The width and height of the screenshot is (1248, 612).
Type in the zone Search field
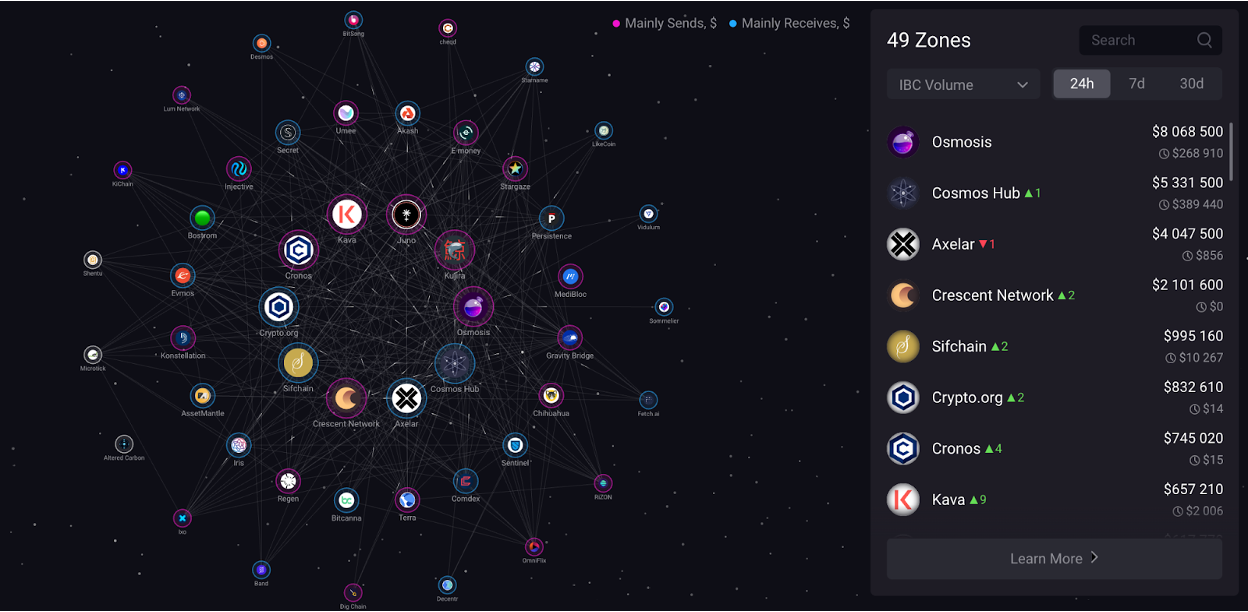pyautogui.click(x=1138, y=40)
